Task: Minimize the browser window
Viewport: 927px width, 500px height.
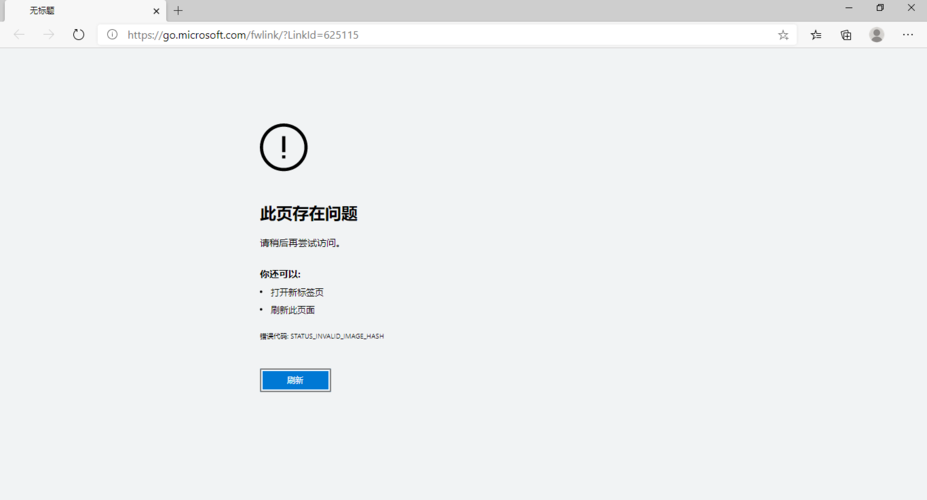Action: 849,8
